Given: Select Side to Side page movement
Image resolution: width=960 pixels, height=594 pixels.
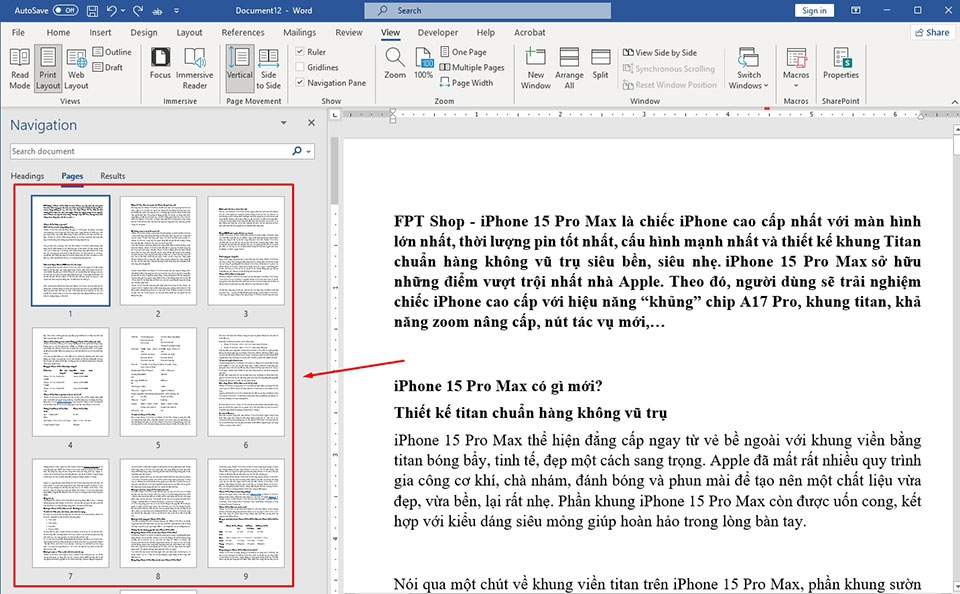Looking at the screenshot, I should click(x=268, y=69).
